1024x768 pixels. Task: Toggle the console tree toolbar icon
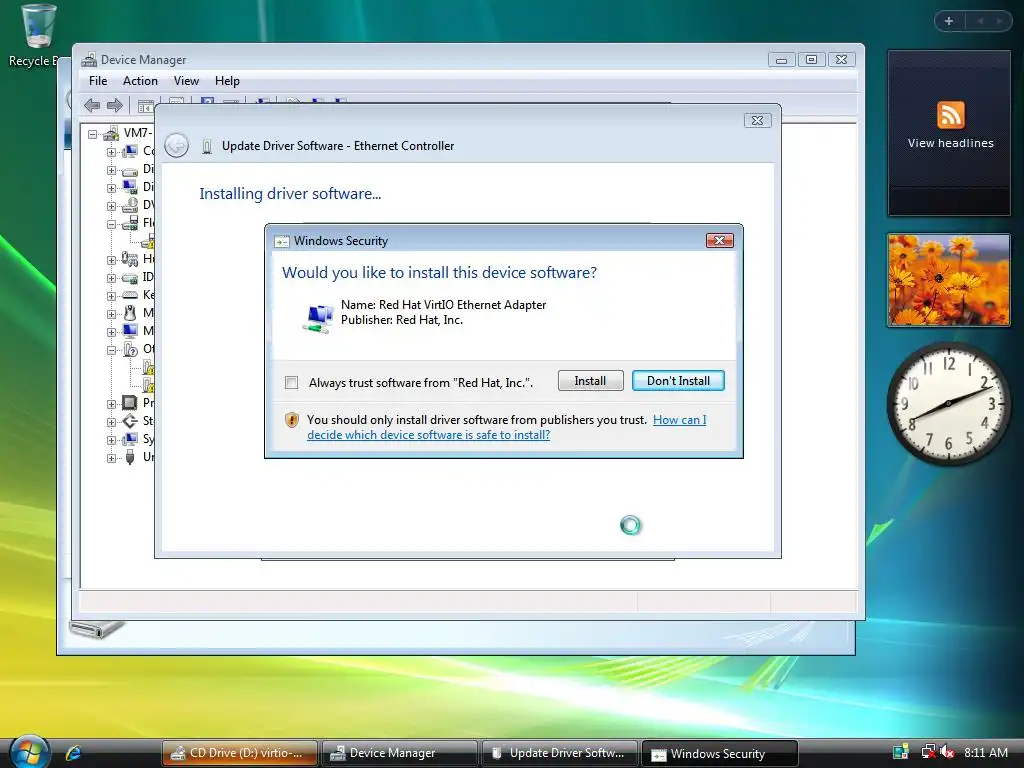click(x=146, y=106)
